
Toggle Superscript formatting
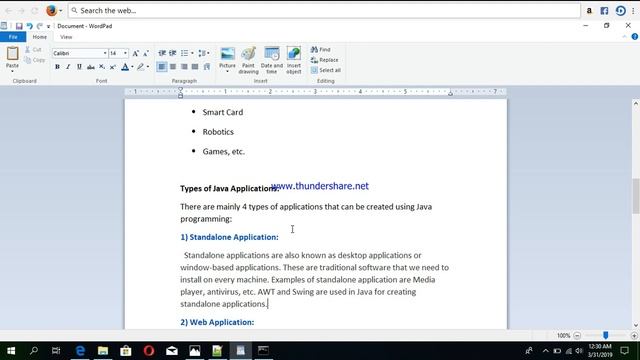(113, 67)
